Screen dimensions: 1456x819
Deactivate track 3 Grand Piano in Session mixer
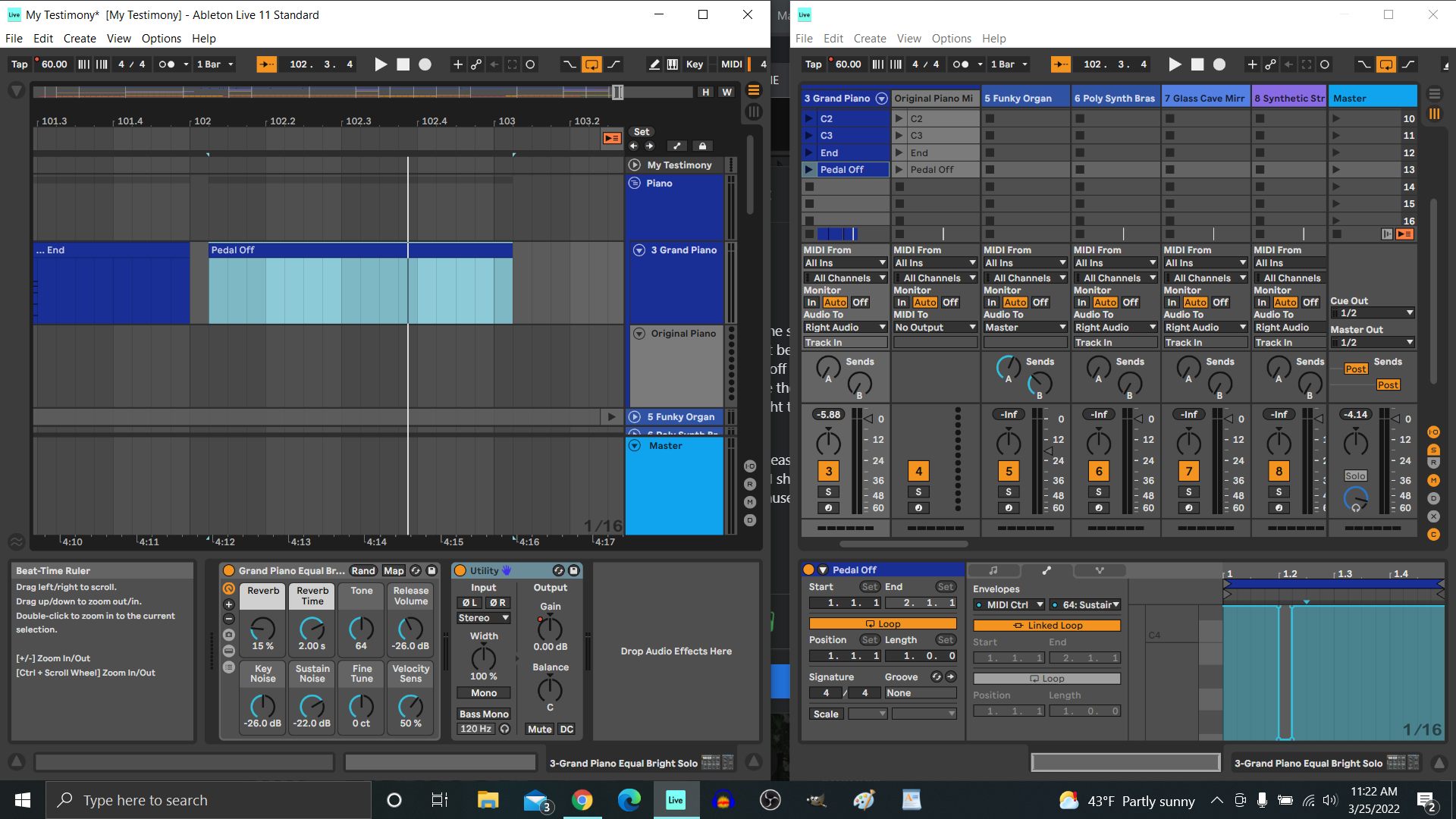click(828, 471)
